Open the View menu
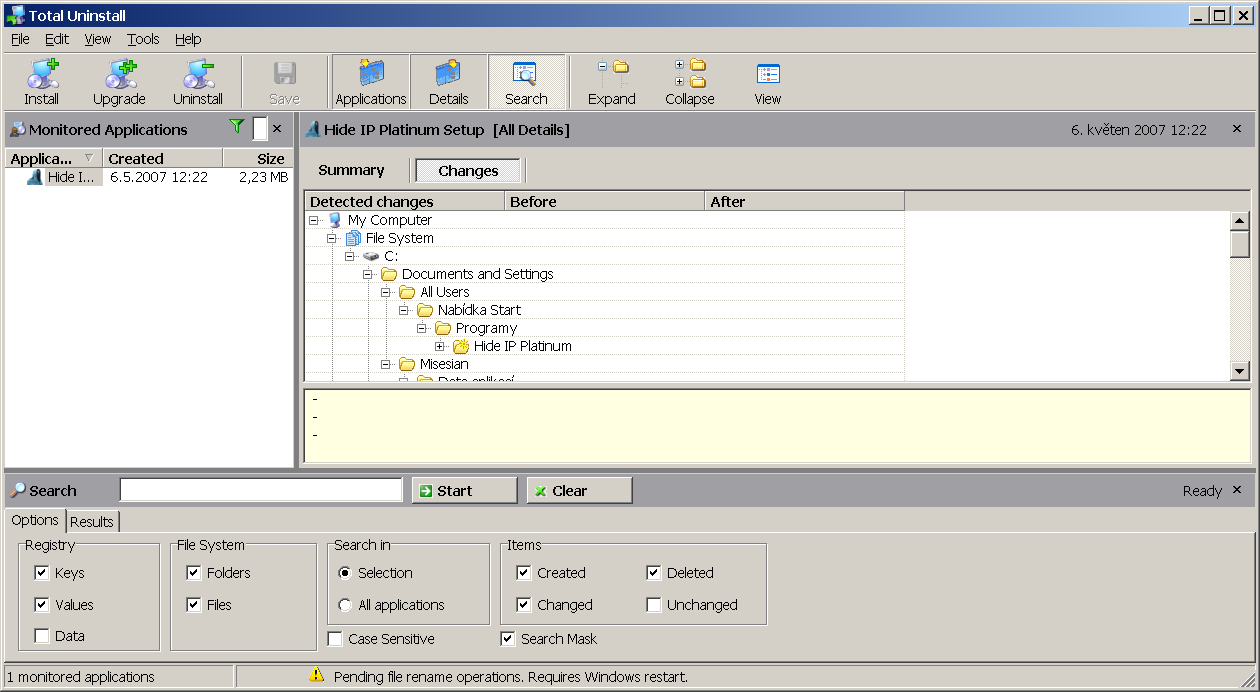 pyautogui.click(x=98, y=39)
